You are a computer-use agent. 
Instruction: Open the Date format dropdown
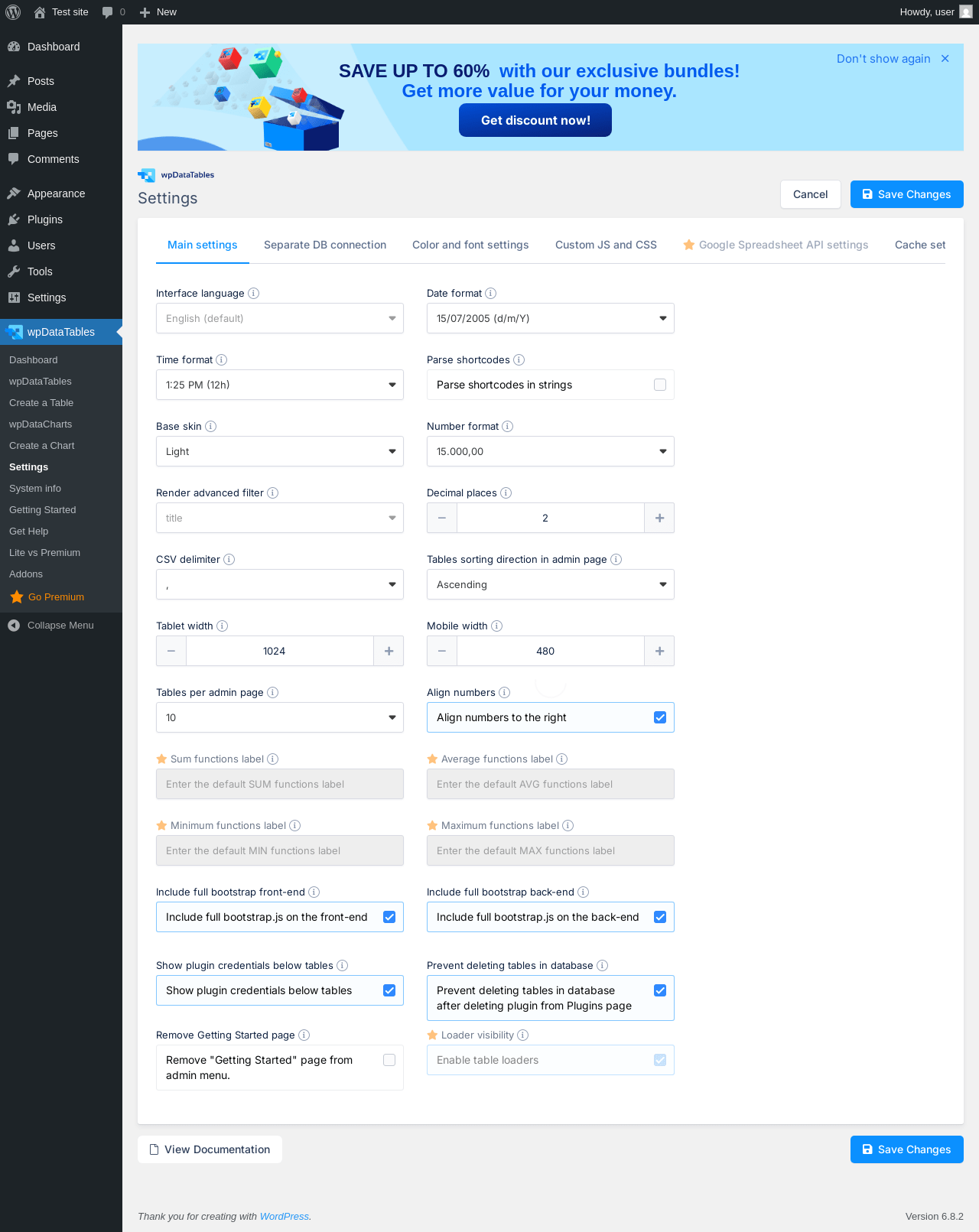(551, 318)
